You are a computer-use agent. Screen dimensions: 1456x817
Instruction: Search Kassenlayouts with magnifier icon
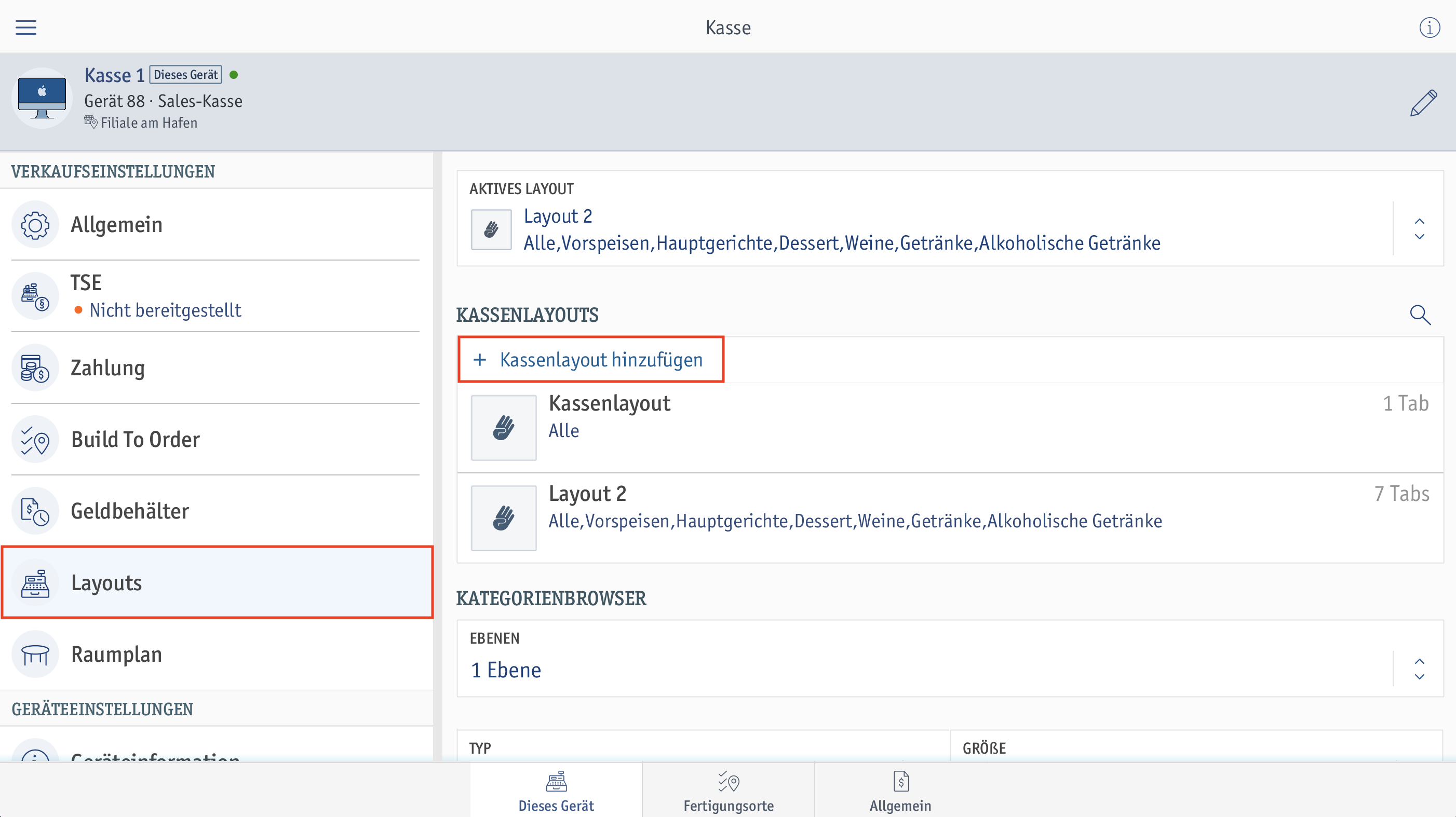(x=1420, y=315)
